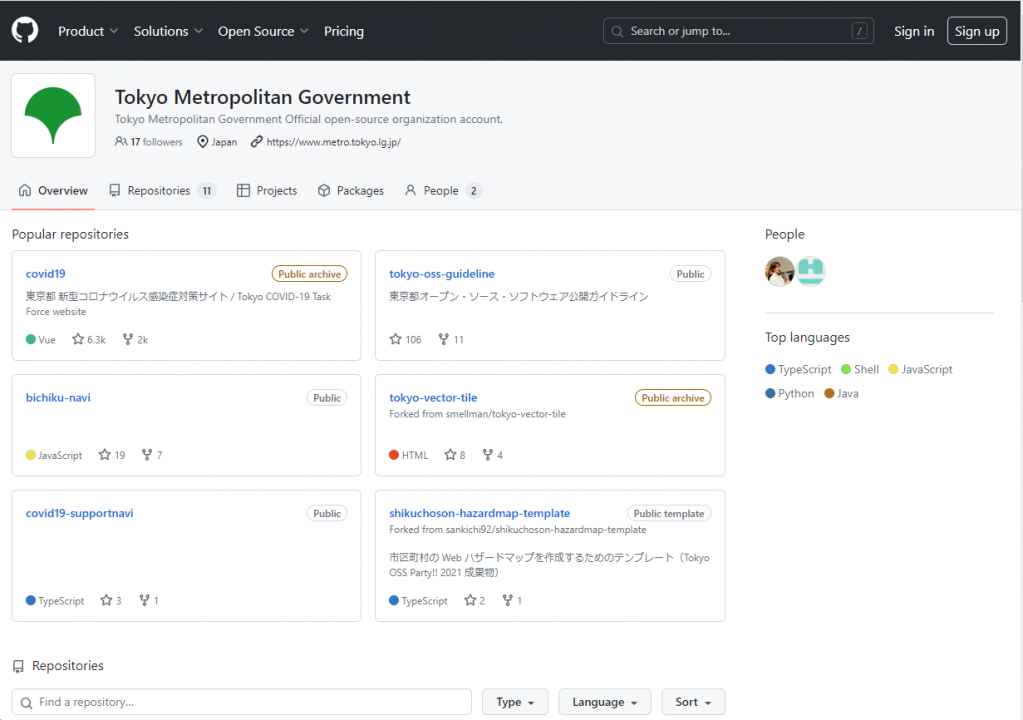View the 17 followers link

[x=149, y=142]
